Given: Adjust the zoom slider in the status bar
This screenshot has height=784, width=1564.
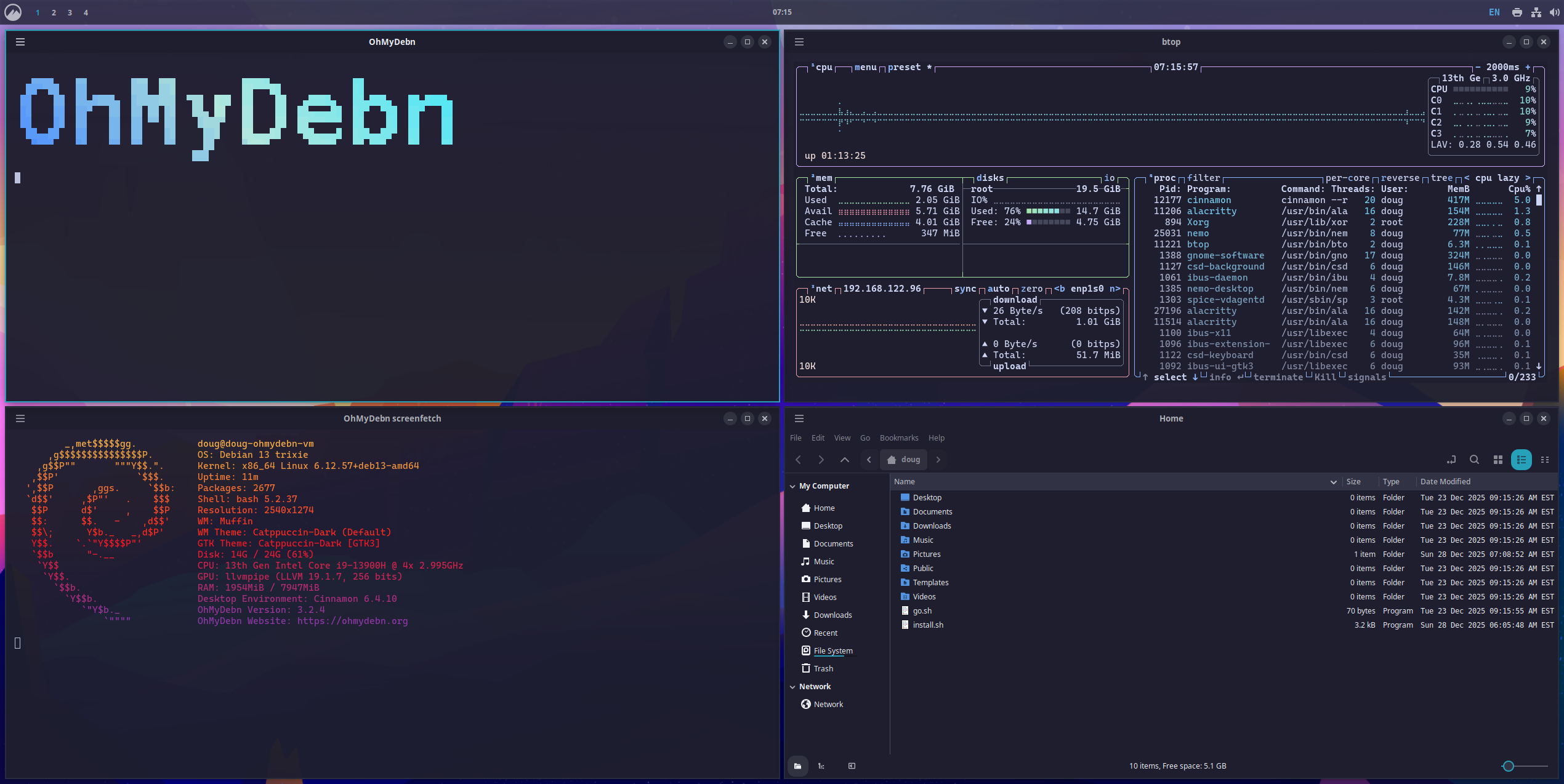Looking at the screenshot, I should [x=1508, y=766].
